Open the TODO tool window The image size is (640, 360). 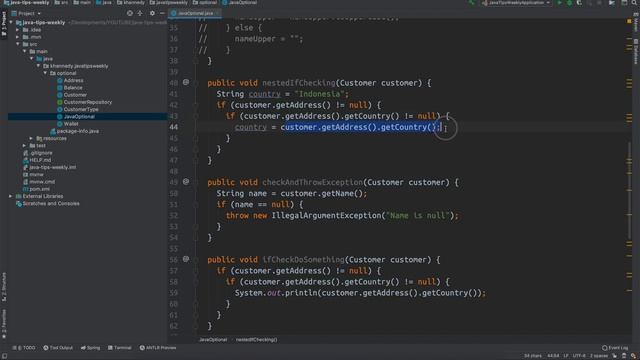point(24,348)
